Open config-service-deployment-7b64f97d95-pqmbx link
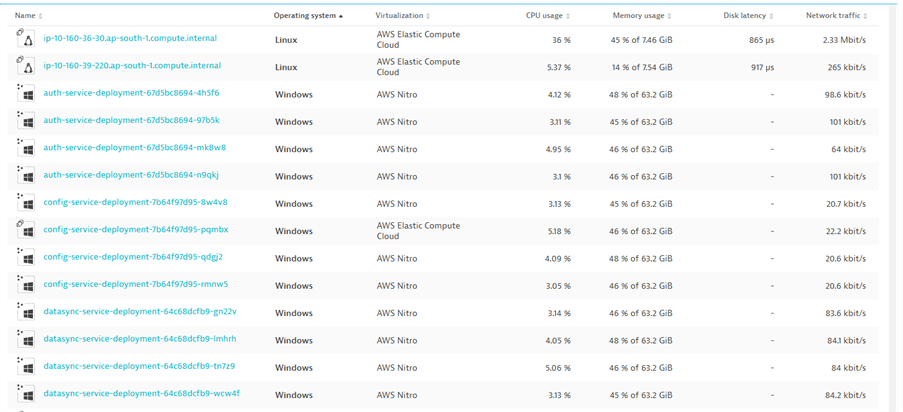The height and width of the screenshot is (412, 903). click(x=136, y=229)
